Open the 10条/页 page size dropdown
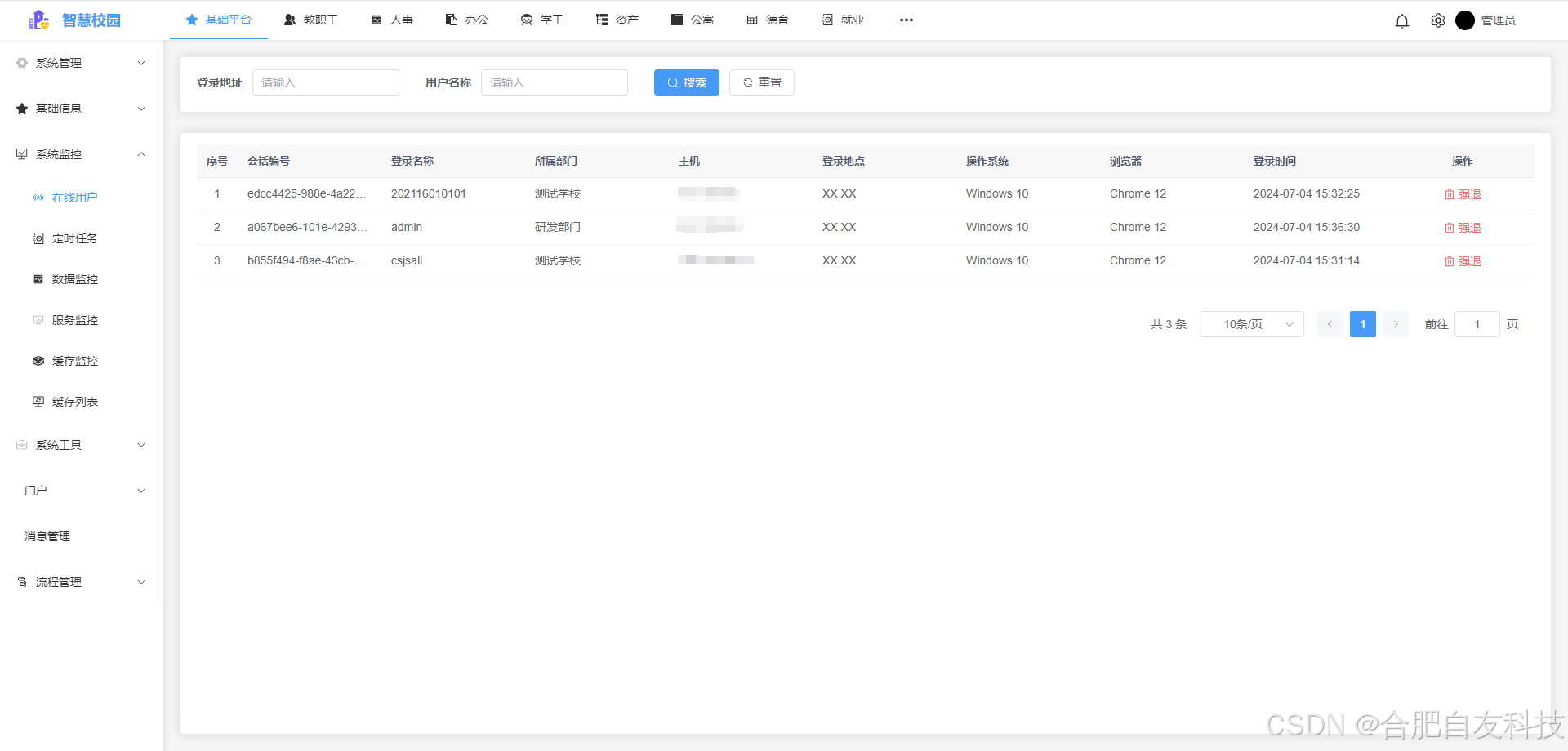This screenshot has height=751, width=1568. click(x=1251, y=324)
